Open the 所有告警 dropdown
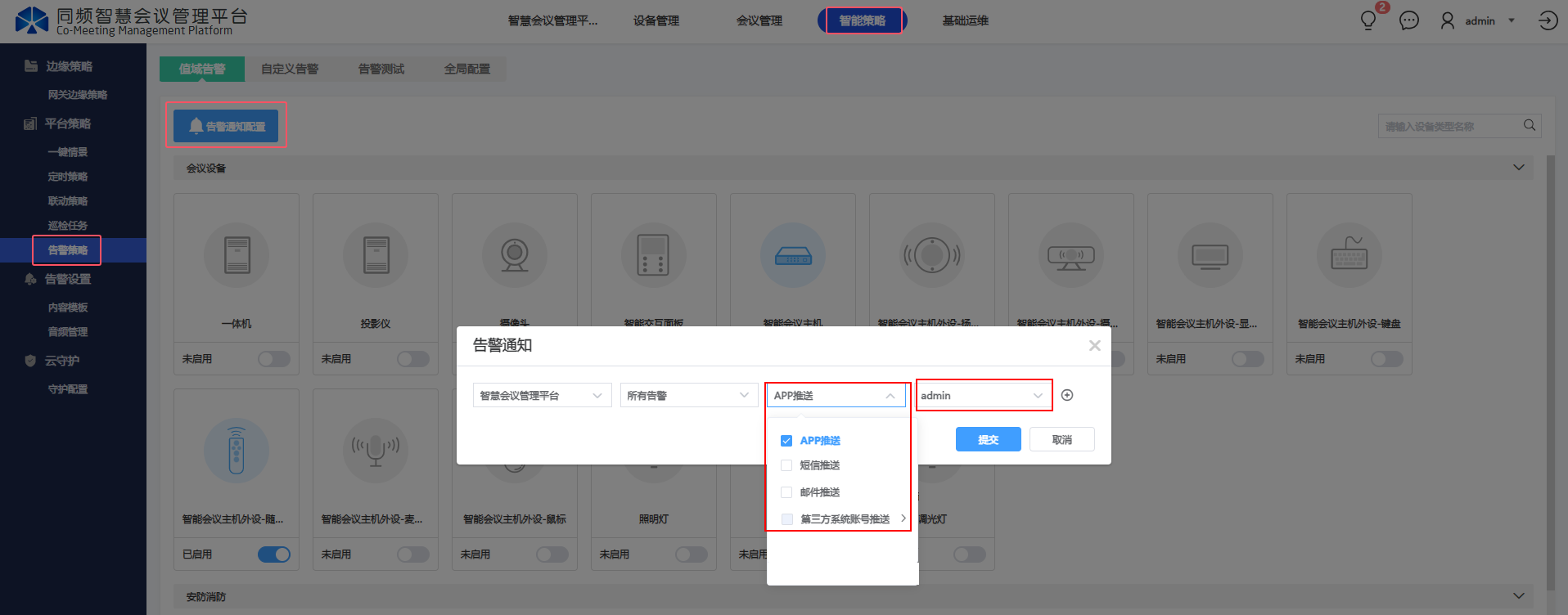 [x=688, y=396]
